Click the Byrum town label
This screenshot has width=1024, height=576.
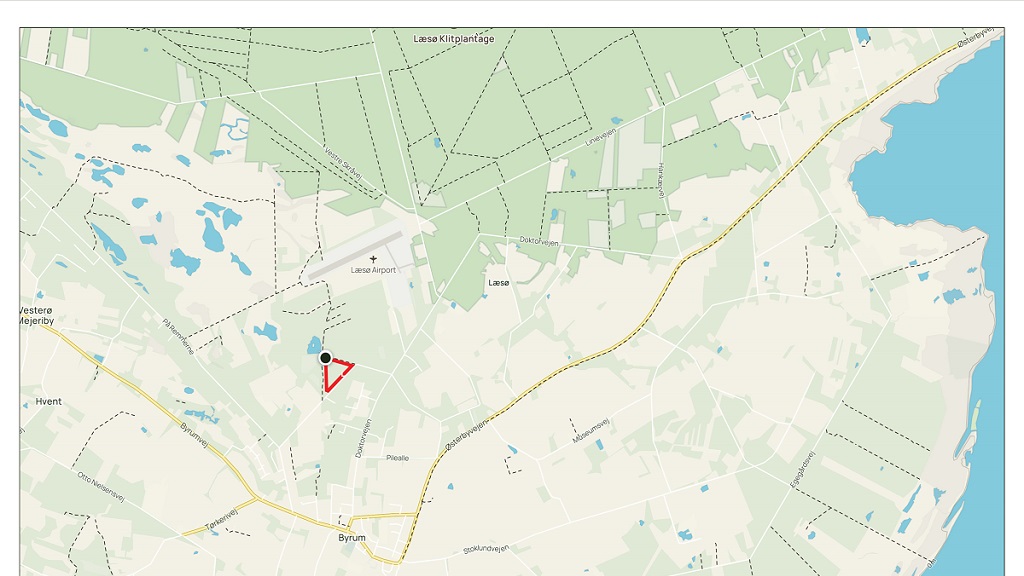pyautogui.click(x=352, y=538)
